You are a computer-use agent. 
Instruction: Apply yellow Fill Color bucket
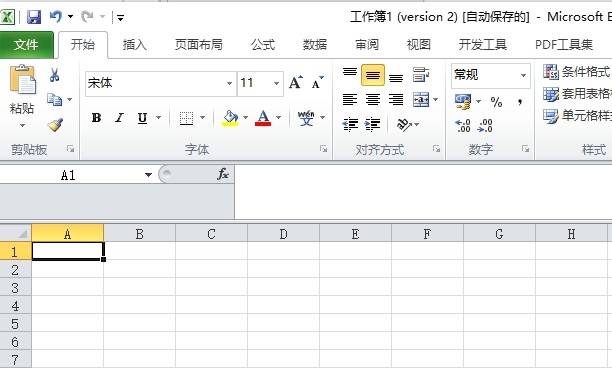click(x=230, y=118)
